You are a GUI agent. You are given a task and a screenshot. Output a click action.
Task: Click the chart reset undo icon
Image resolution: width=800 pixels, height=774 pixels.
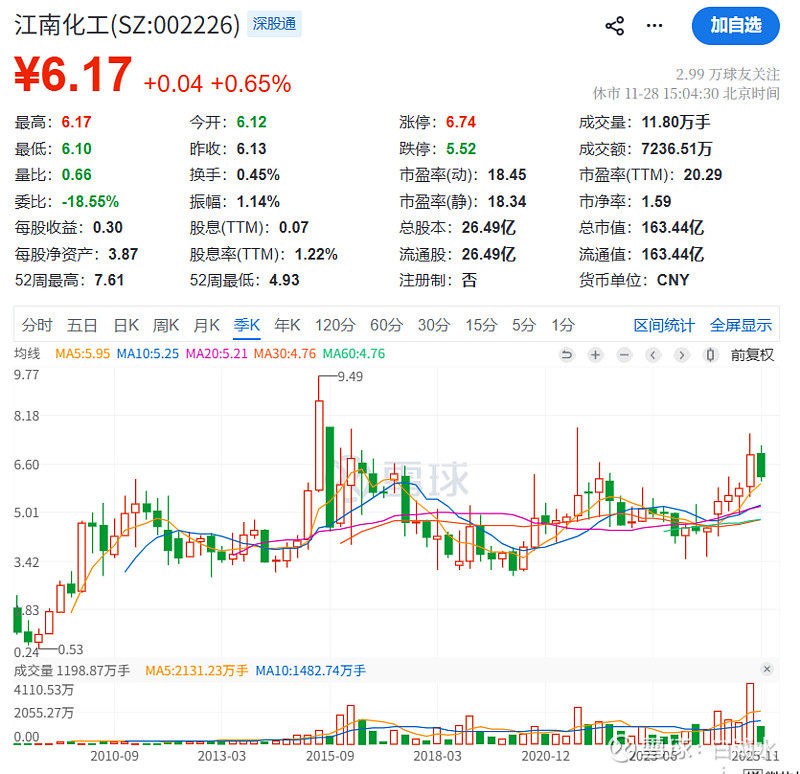coord(566,355)
